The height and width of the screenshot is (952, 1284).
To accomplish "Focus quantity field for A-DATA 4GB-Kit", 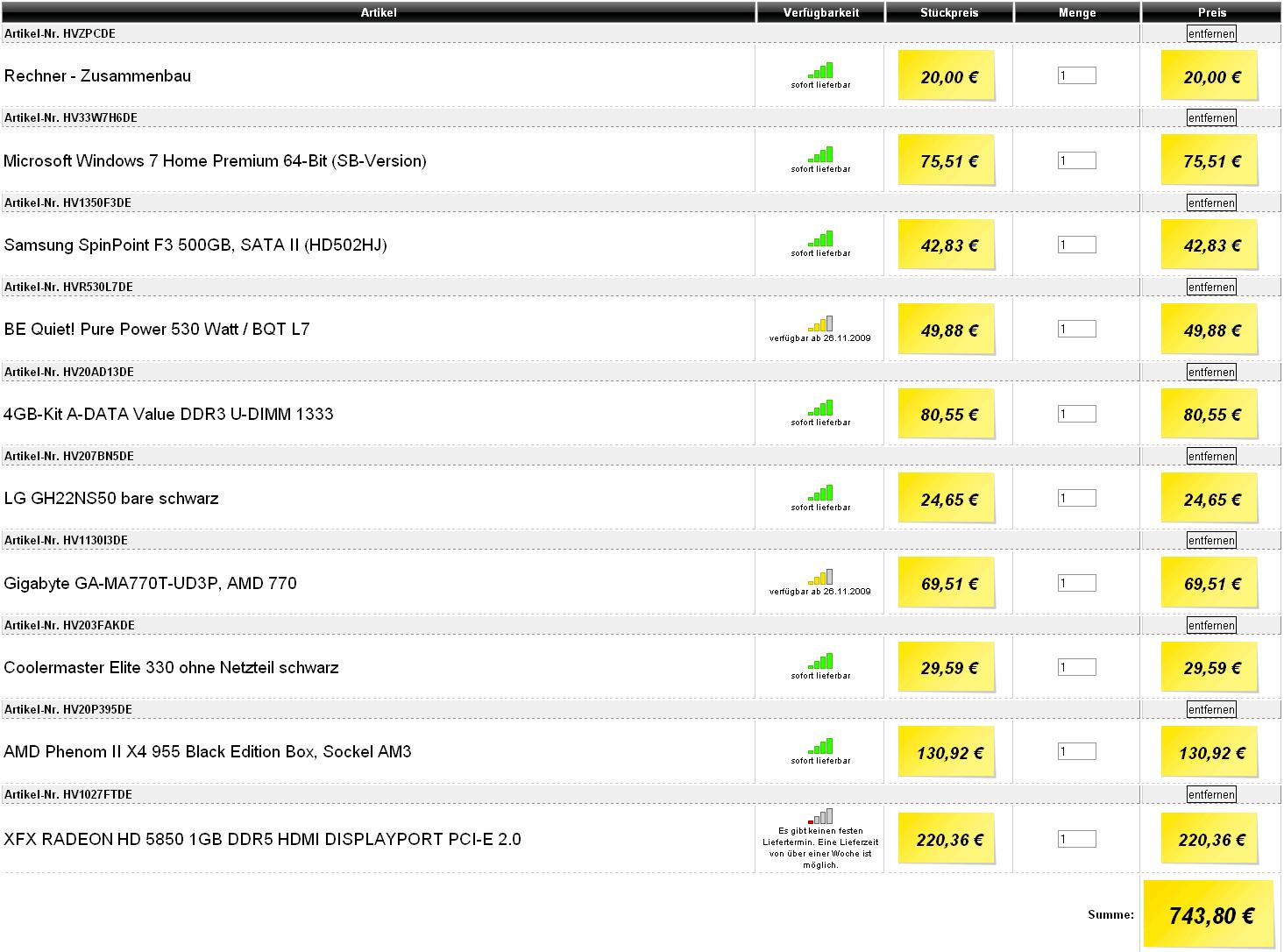I will click(x=1077, y=414).
